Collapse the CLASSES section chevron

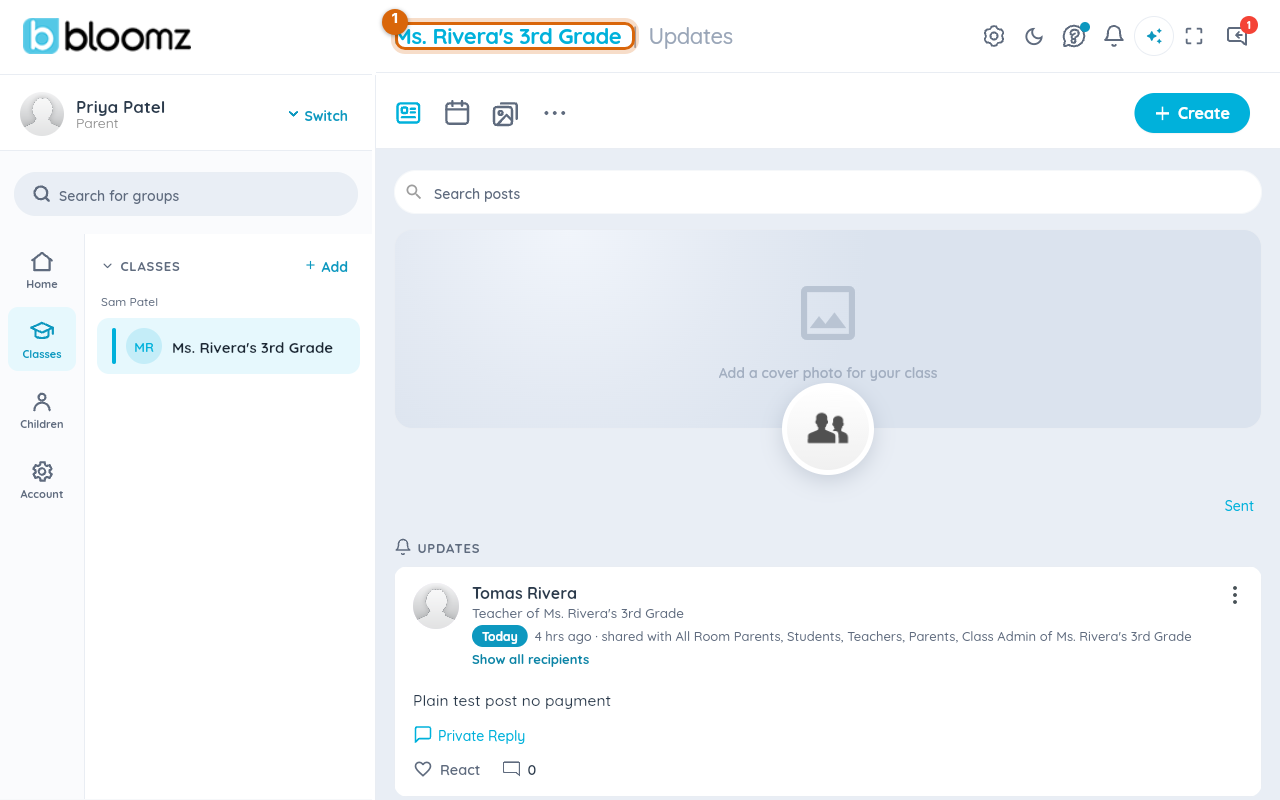click(108, 266)
